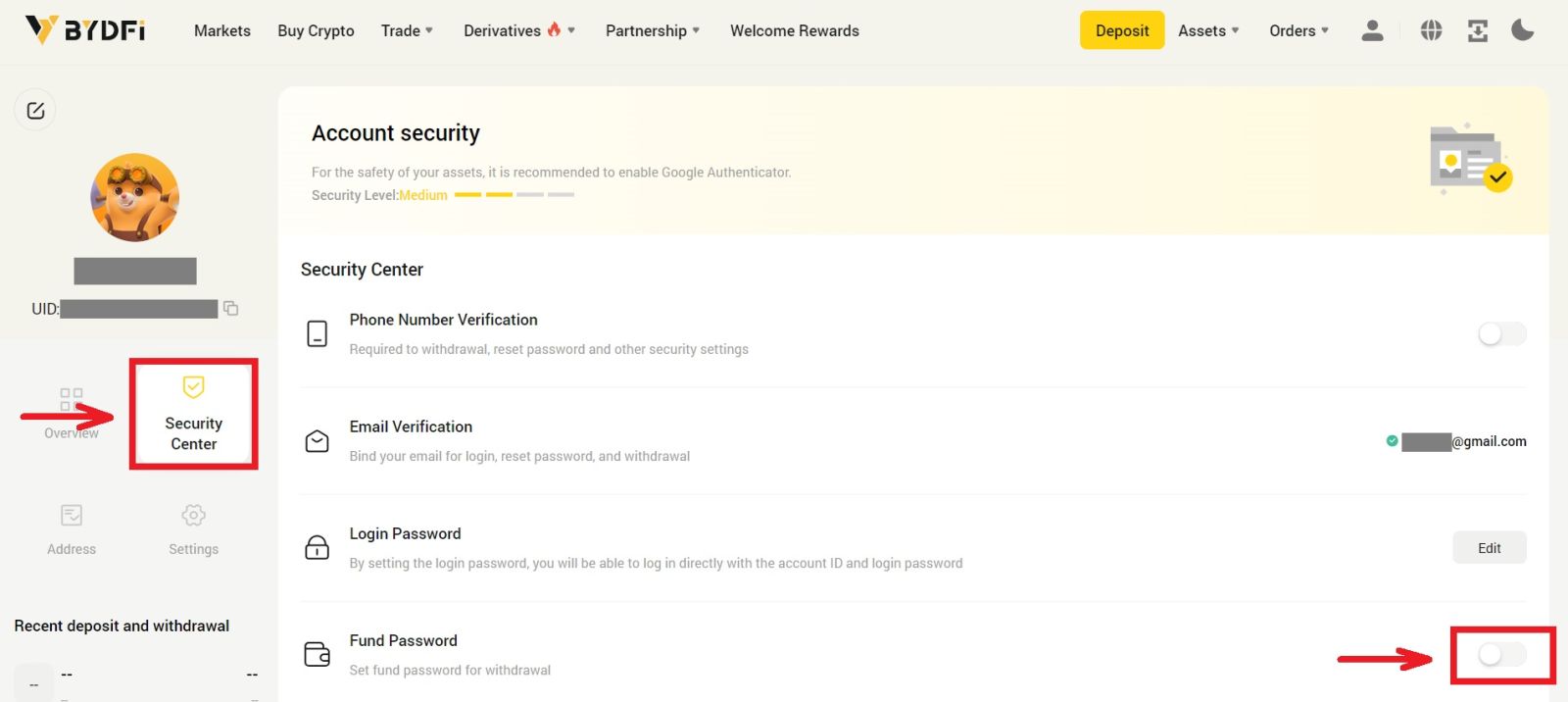The image size is (1568, 702).
Task: Click the app download icon
Action: coord(1477,30)
